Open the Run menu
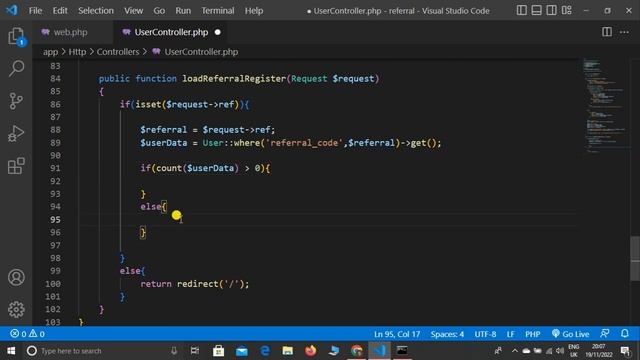Image resolution: width=640 pixels, height=360 pixels. point(183,11)
